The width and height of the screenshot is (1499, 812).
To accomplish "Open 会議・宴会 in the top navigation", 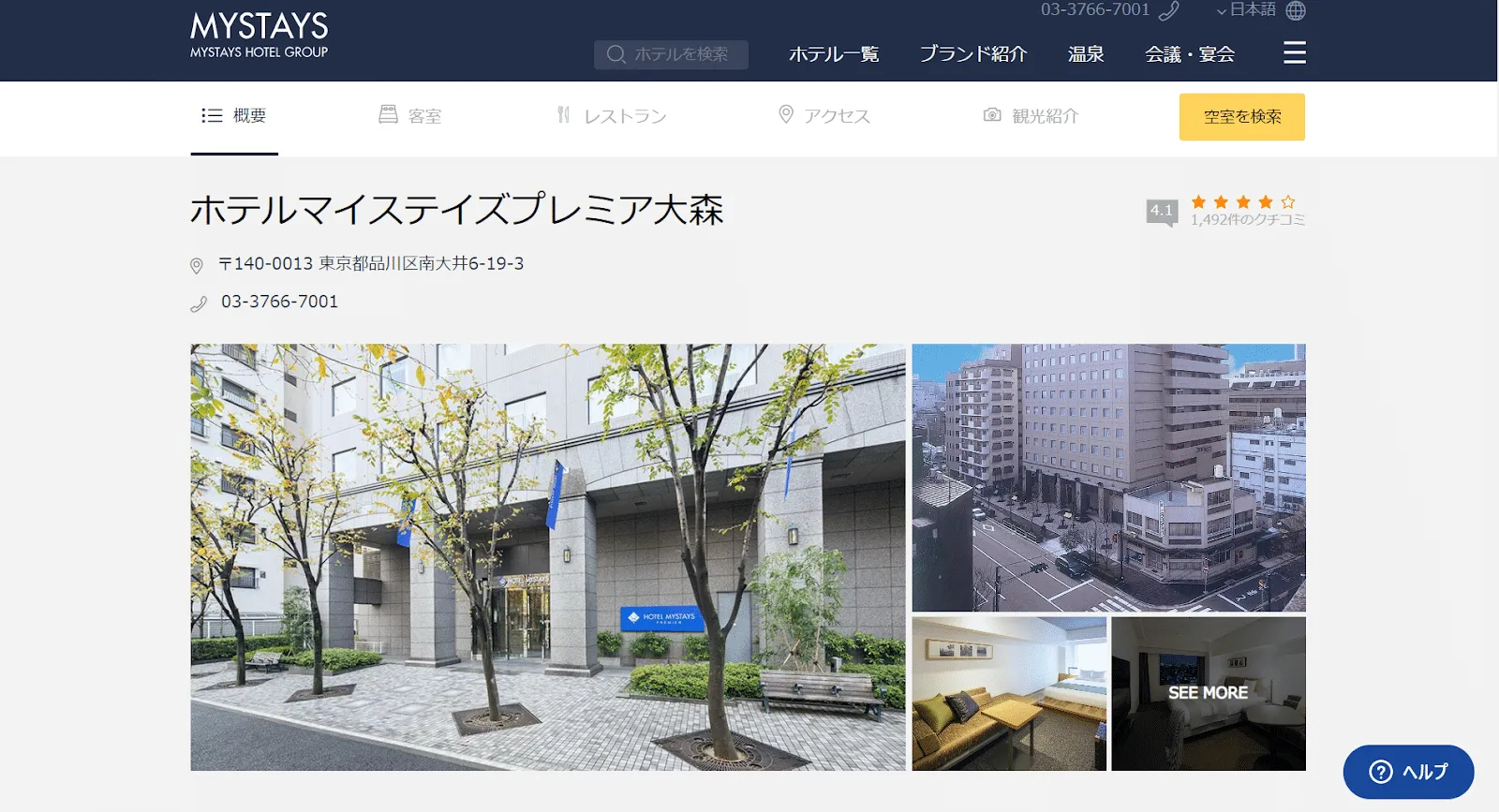I will [1190, 54].
